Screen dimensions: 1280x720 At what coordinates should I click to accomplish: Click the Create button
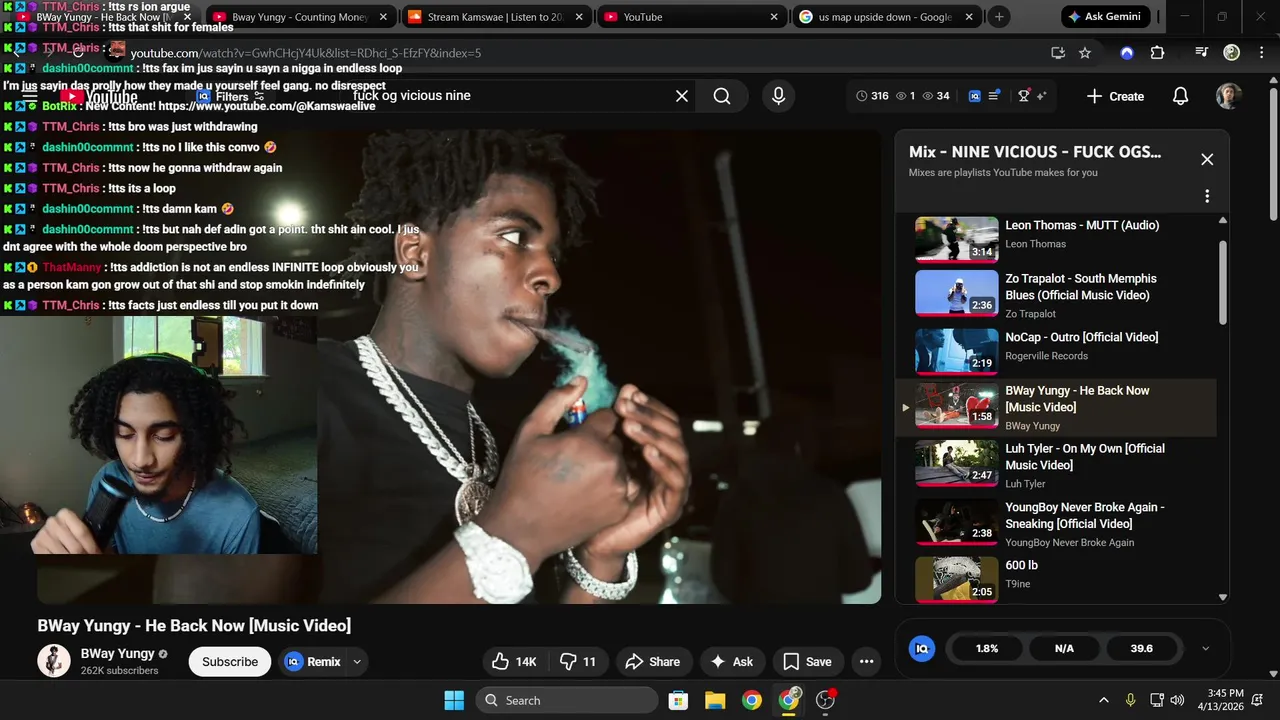pos(1115,96)
